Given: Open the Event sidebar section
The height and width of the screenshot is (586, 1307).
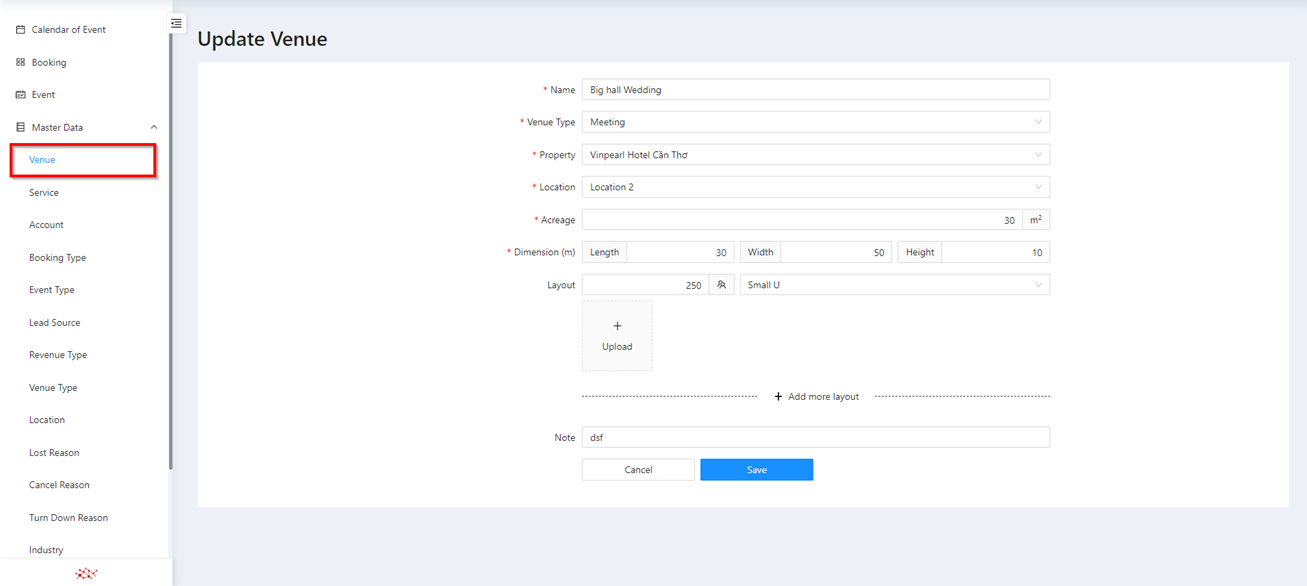Looking at the screenshot, I should pos(43,95).
